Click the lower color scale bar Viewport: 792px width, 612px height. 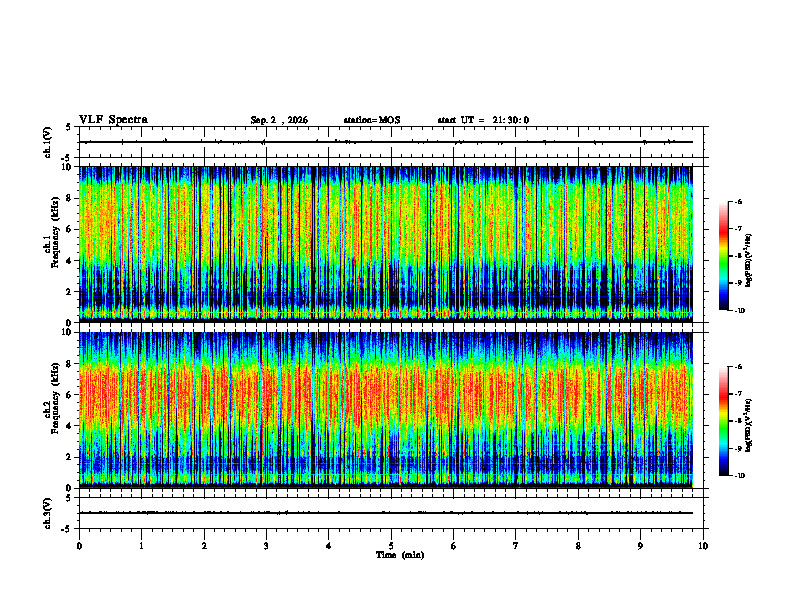coord(723,421)
